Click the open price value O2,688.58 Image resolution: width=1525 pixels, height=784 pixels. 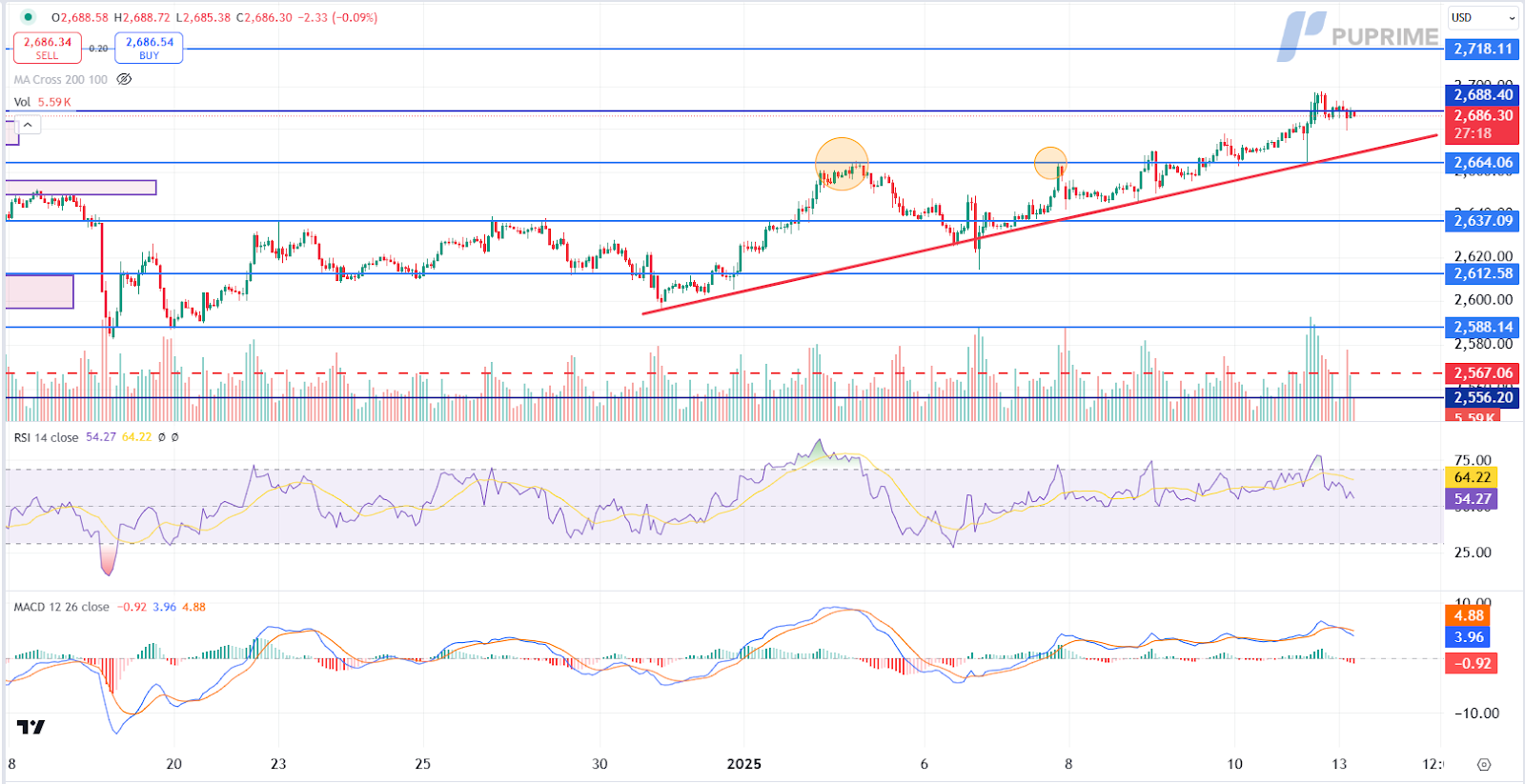(80, 18)
